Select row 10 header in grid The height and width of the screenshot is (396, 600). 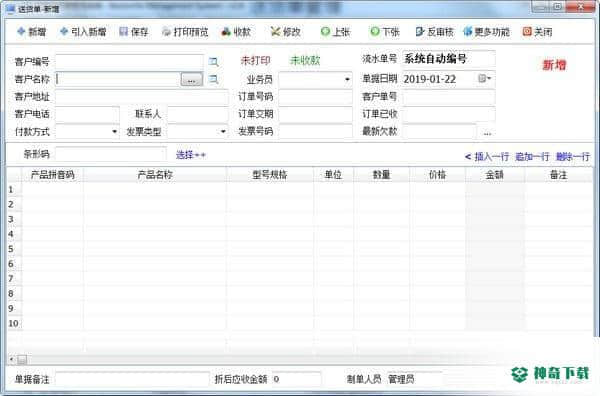[x=14, y=323]
